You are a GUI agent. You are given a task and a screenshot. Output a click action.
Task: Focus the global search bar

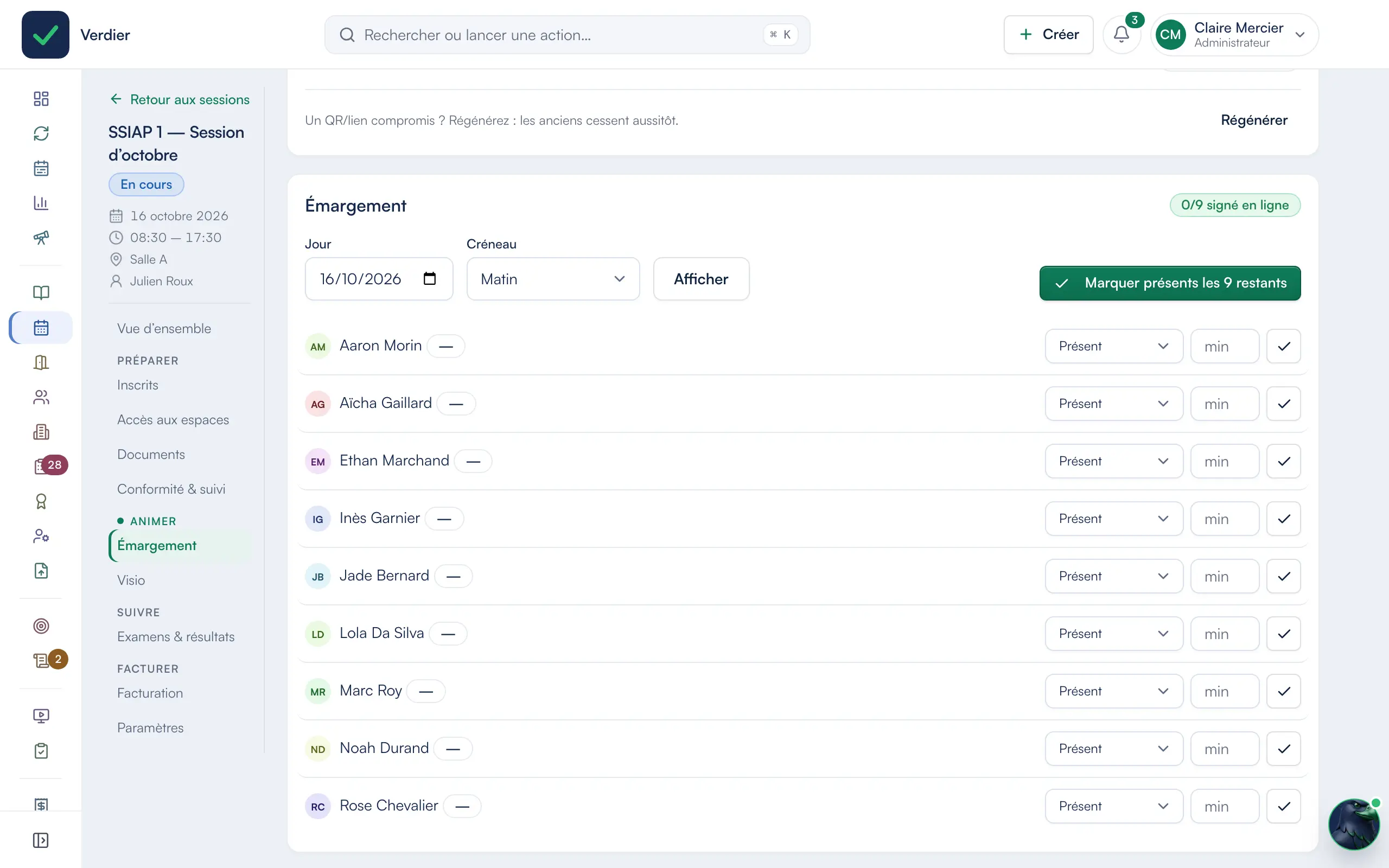(x=567, y=35)
